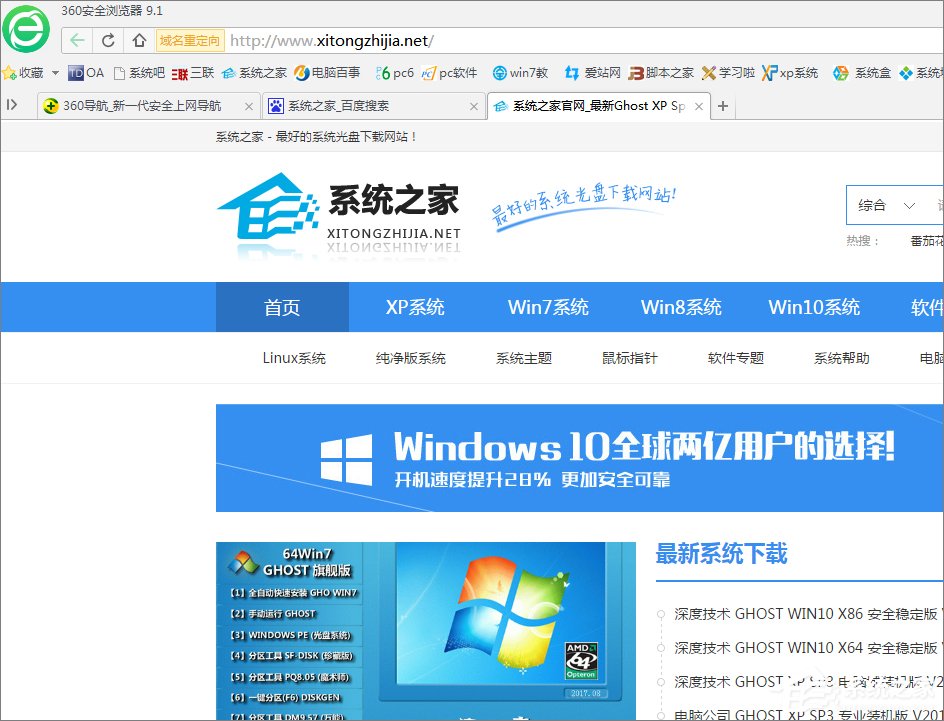Click the Windows 10 两亿用户 banner

tap(580, 458)
